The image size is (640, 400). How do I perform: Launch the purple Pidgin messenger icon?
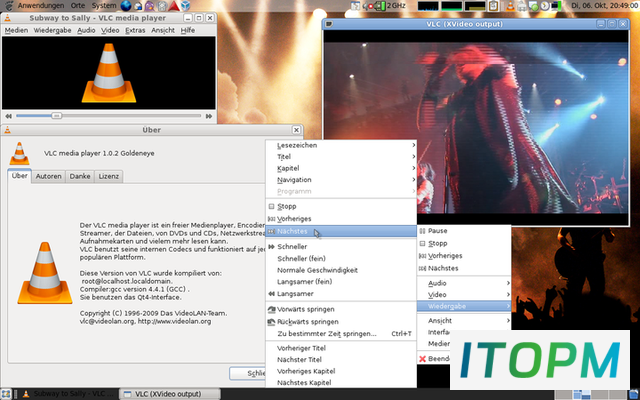click(x=150, y=6)
